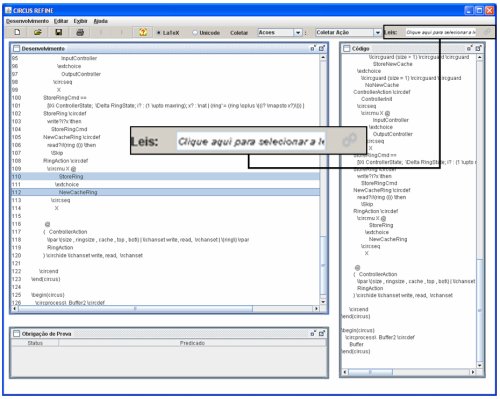Viewport: 500px width, 399px height.
Task: Click the chain-link icon beside the Leis field
Action: [487, 32]
